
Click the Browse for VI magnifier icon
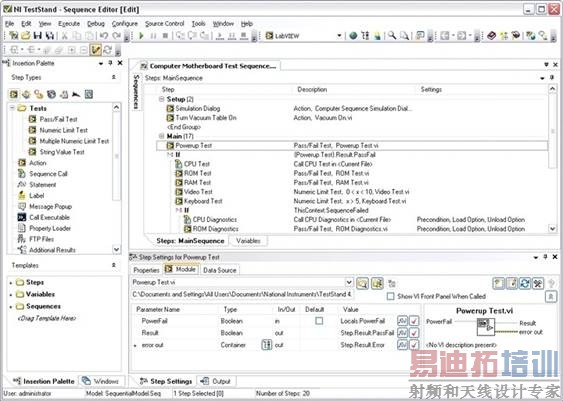362,283
